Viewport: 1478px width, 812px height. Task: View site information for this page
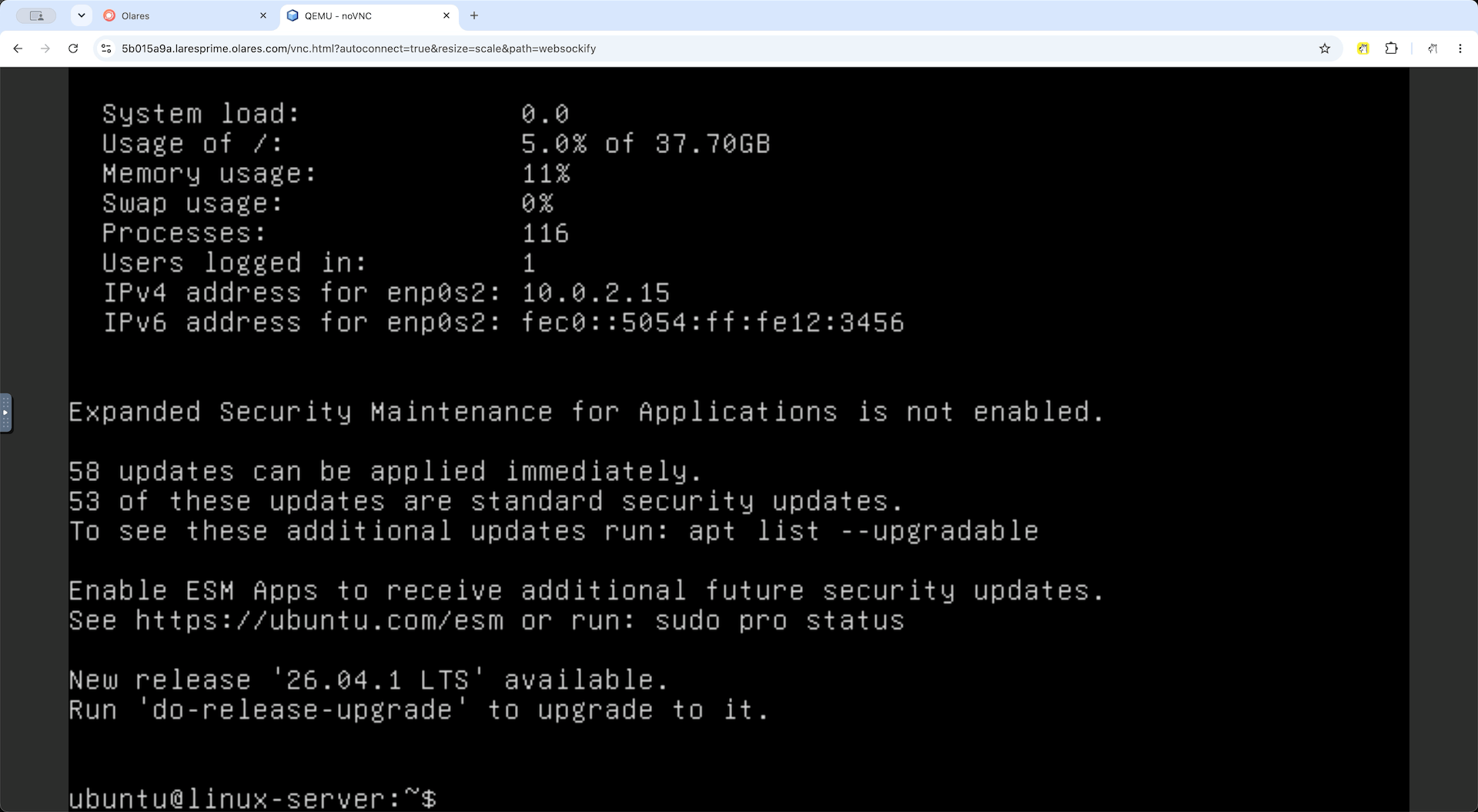106,48
